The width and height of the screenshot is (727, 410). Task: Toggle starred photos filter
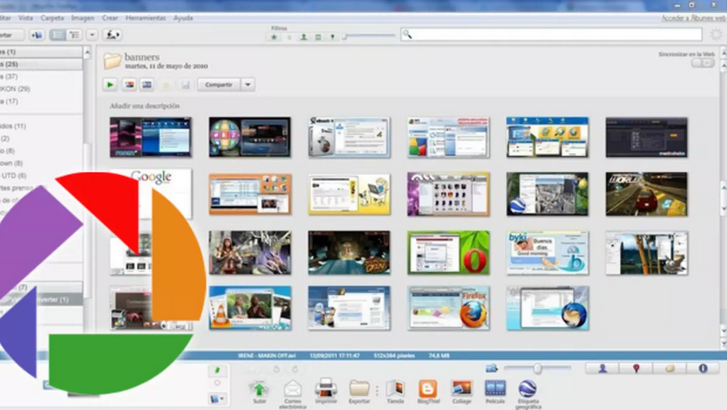pyautogui.click(x=274, y=37)
